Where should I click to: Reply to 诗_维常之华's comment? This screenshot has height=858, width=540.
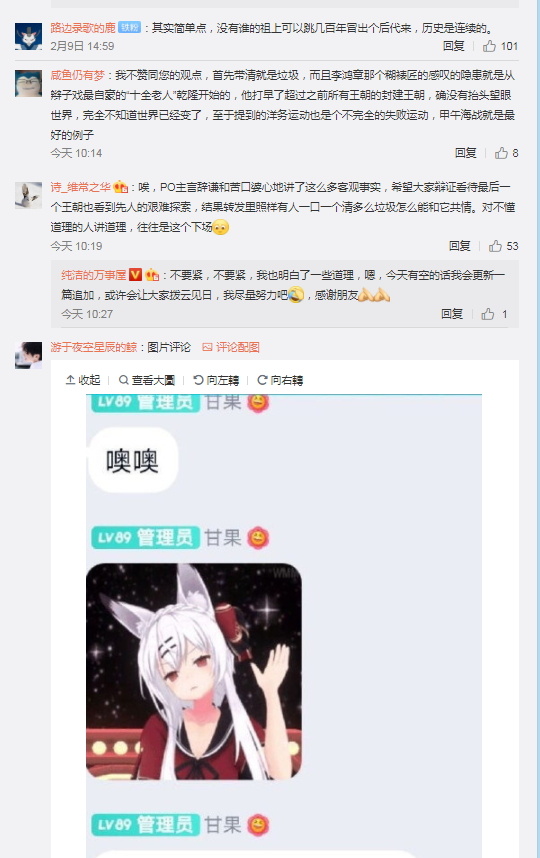(x=460, y=246)
